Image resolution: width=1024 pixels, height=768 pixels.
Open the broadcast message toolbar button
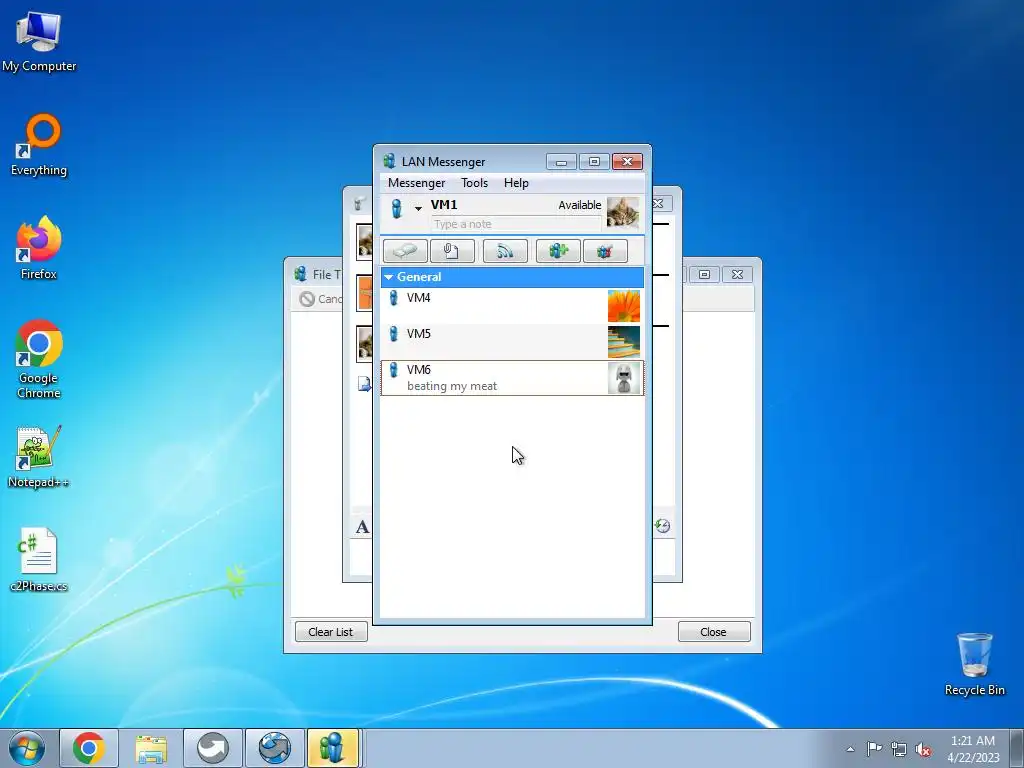[505, 251]
